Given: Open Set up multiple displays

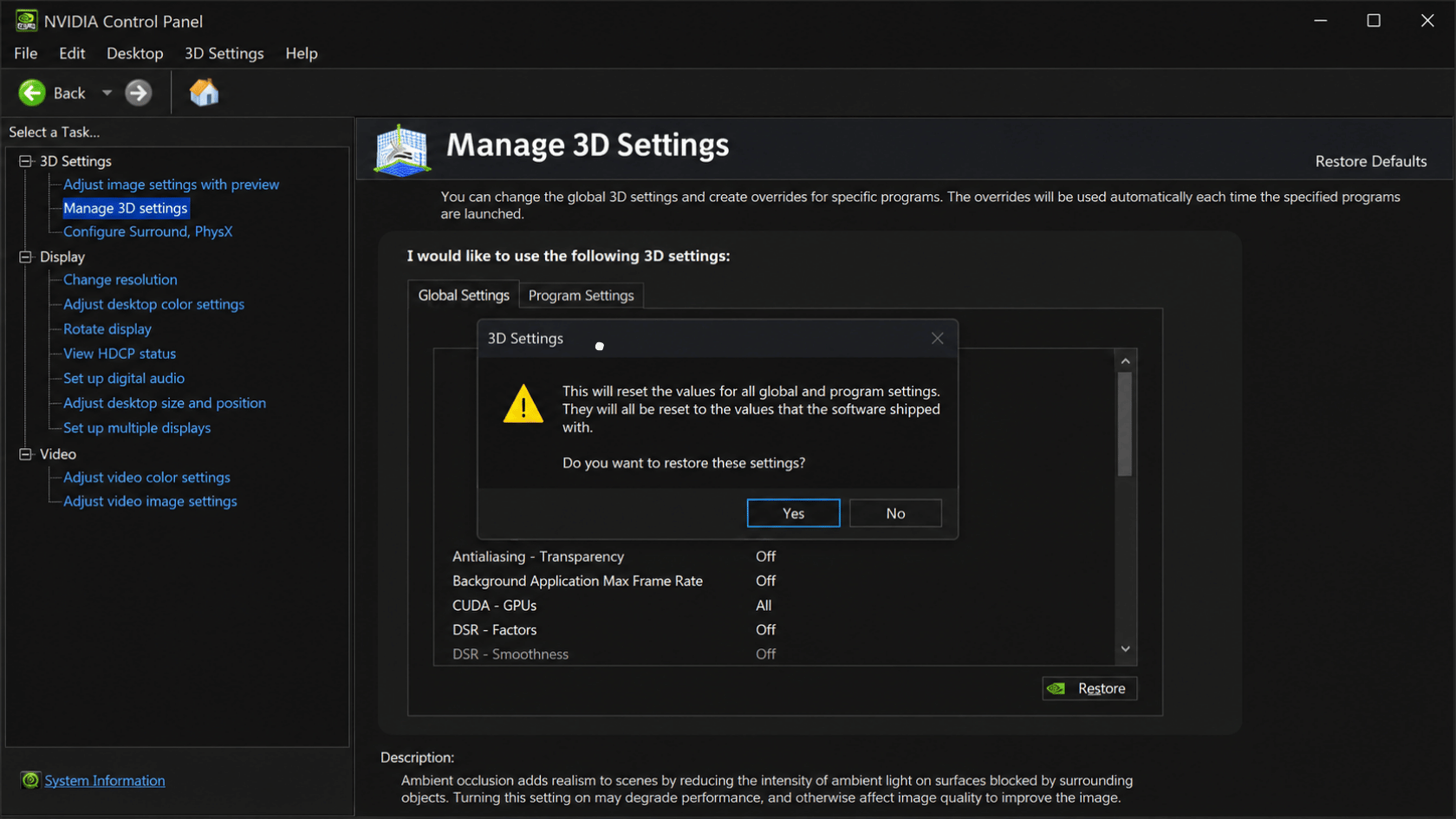Looking at the screenshot, I should [x=136, y=428].
